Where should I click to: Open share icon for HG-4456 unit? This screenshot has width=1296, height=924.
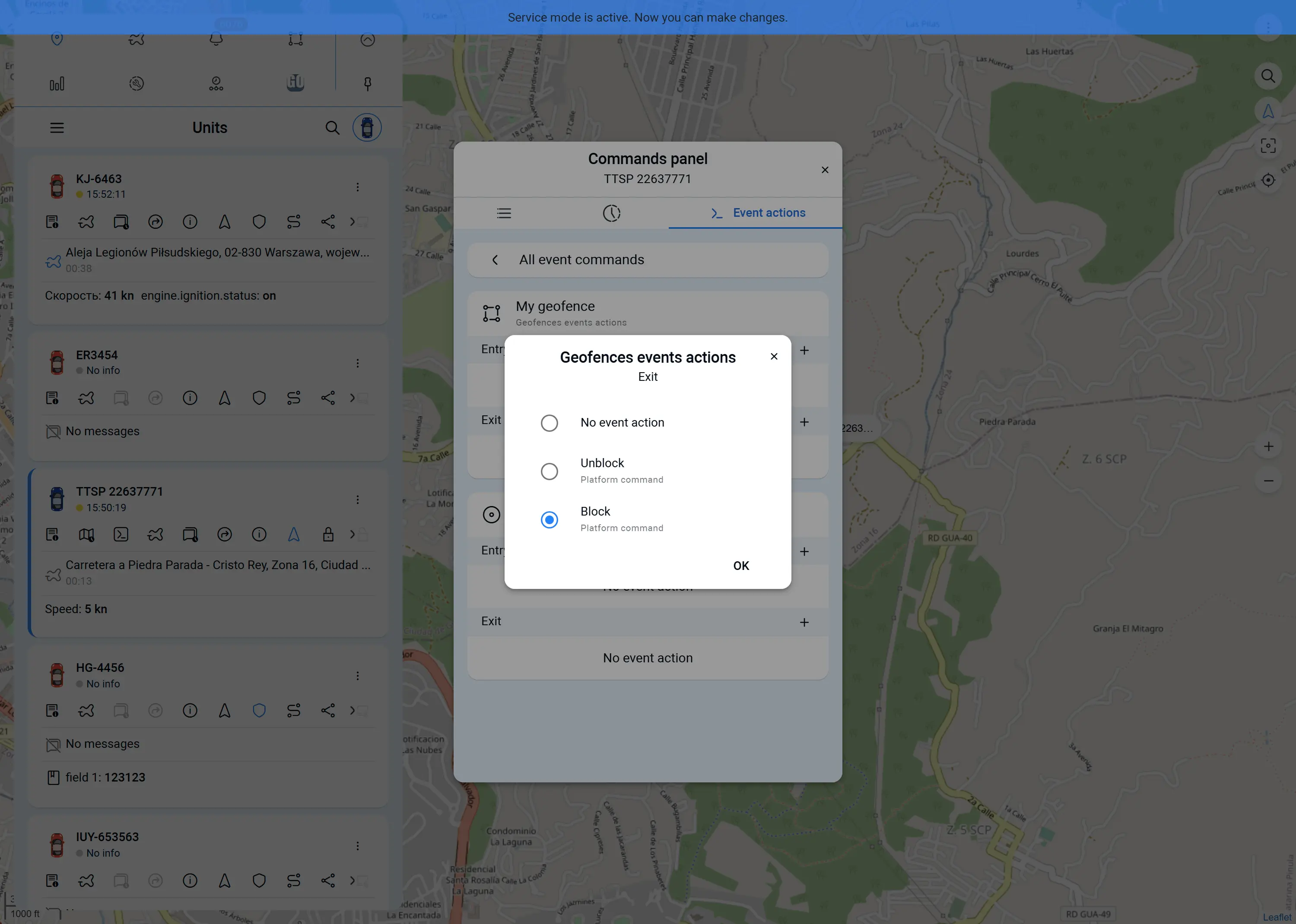click(x=328, y=710)
